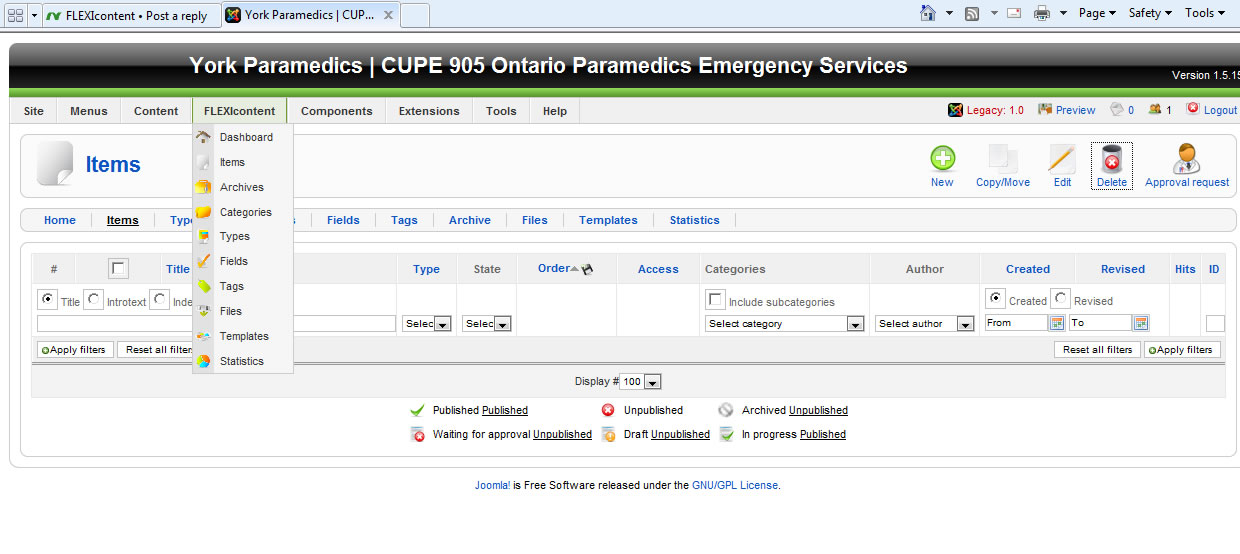Open the GNU/GPL License link
Image resolution: width=1240 pixels, height=554 pixels.
(x=735, y=485)
